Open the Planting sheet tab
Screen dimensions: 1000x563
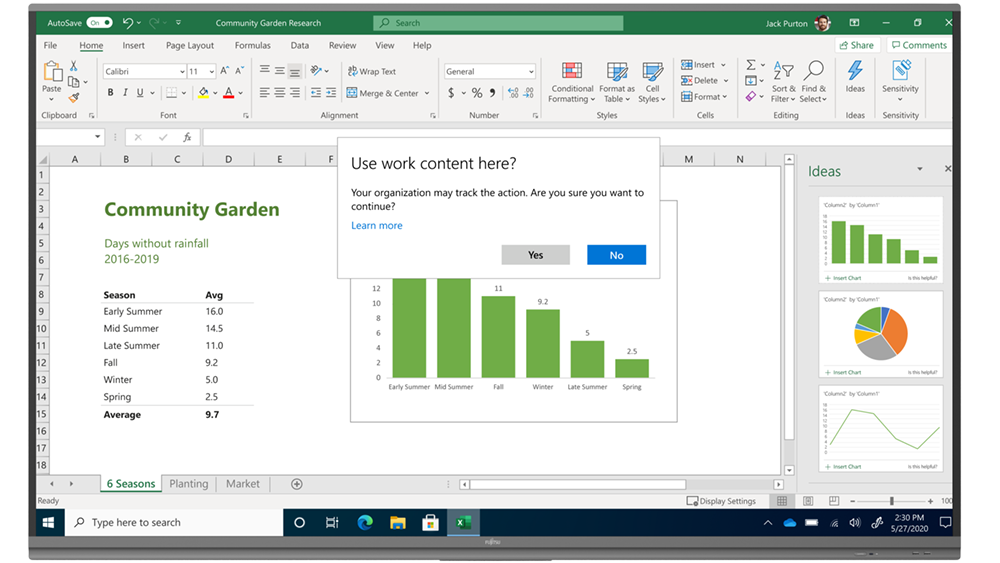[189, 484]
